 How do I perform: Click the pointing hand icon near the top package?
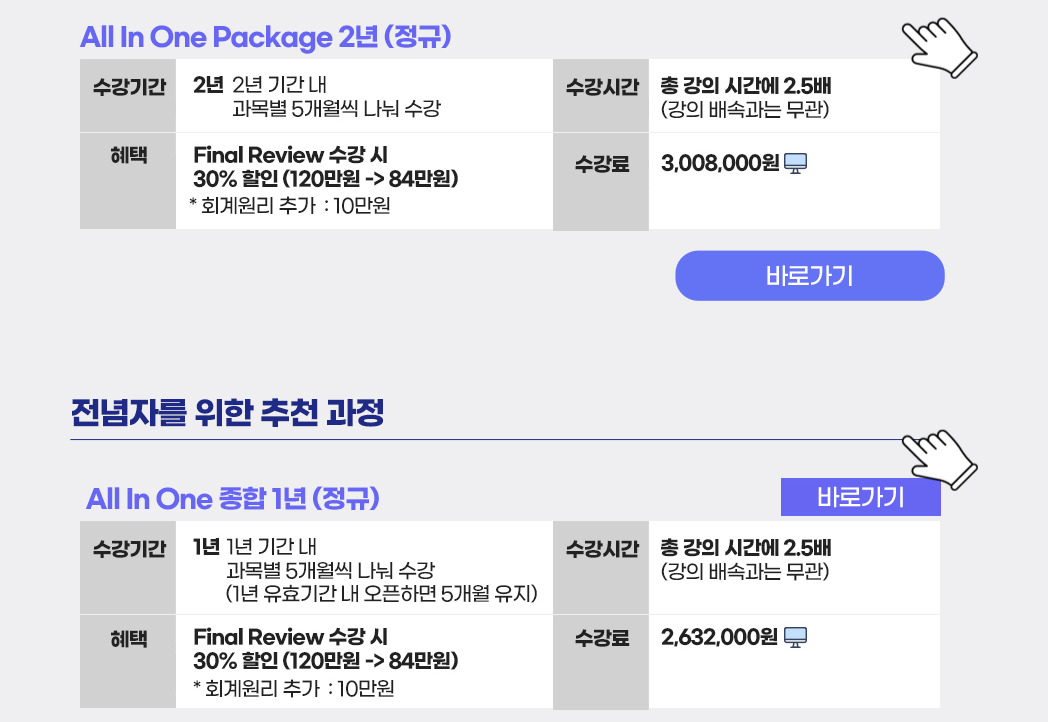939,47
